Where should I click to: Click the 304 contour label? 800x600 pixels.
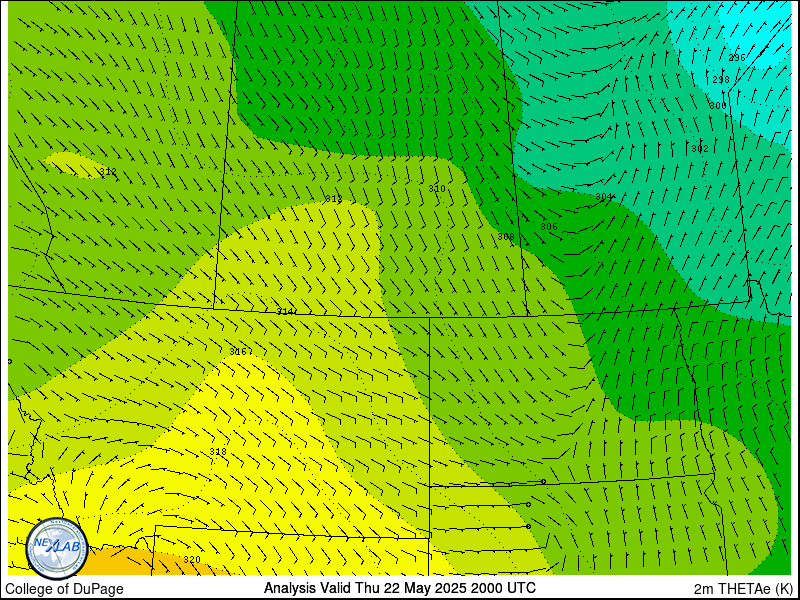(604, 196)
